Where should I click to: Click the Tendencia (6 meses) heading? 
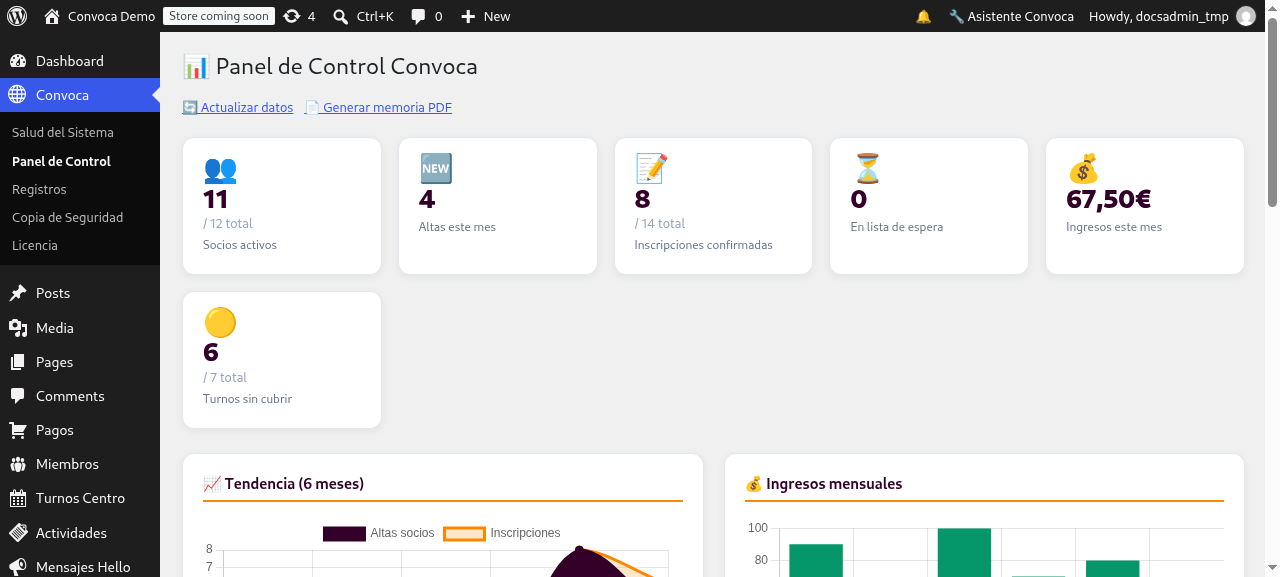[283, 484]
